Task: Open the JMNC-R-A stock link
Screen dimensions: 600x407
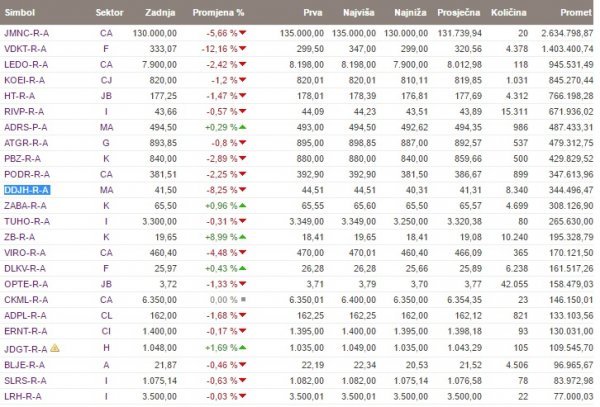Action: point(26,33)
